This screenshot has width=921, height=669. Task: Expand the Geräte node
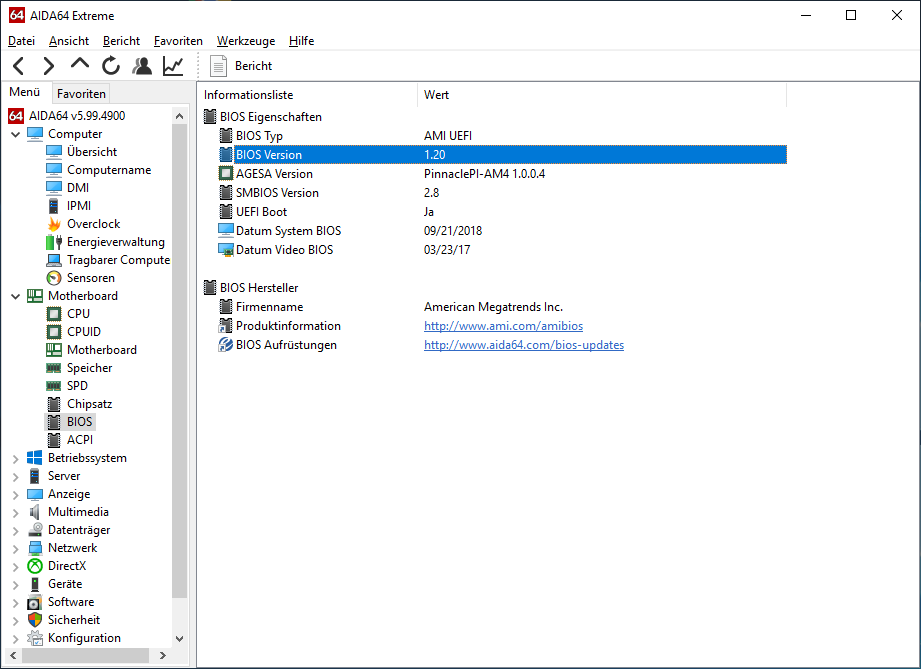16,584
